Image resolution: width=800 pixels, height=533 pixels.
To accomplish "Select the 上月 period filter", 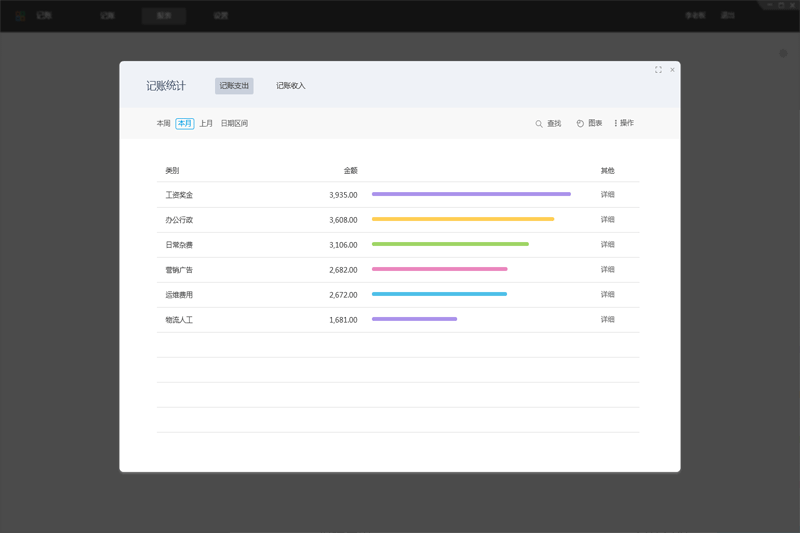I will 206,123.
